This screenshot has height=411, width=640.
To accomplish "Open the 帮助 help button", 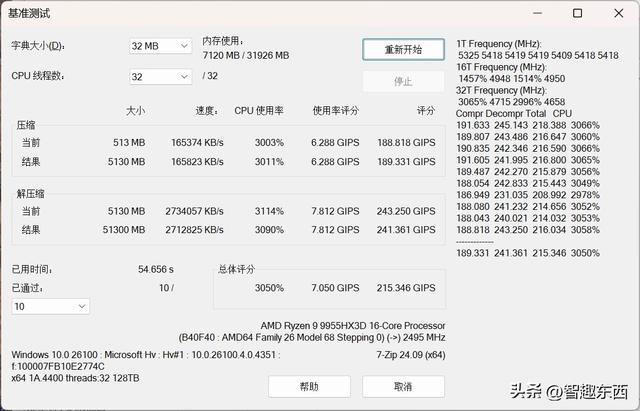I will tap(309, 386).
